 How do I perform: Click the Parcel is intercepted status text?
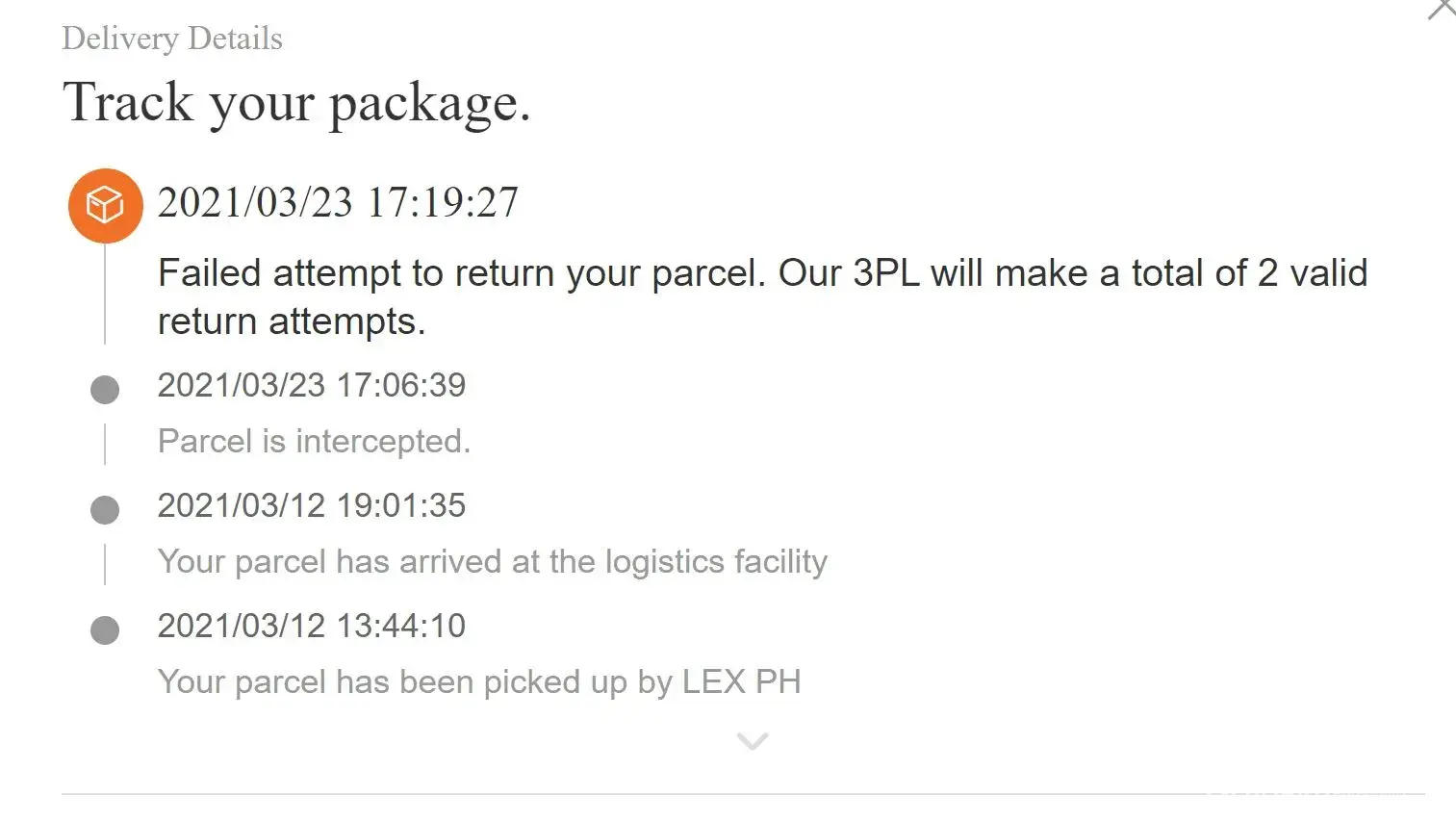[314, 441]
